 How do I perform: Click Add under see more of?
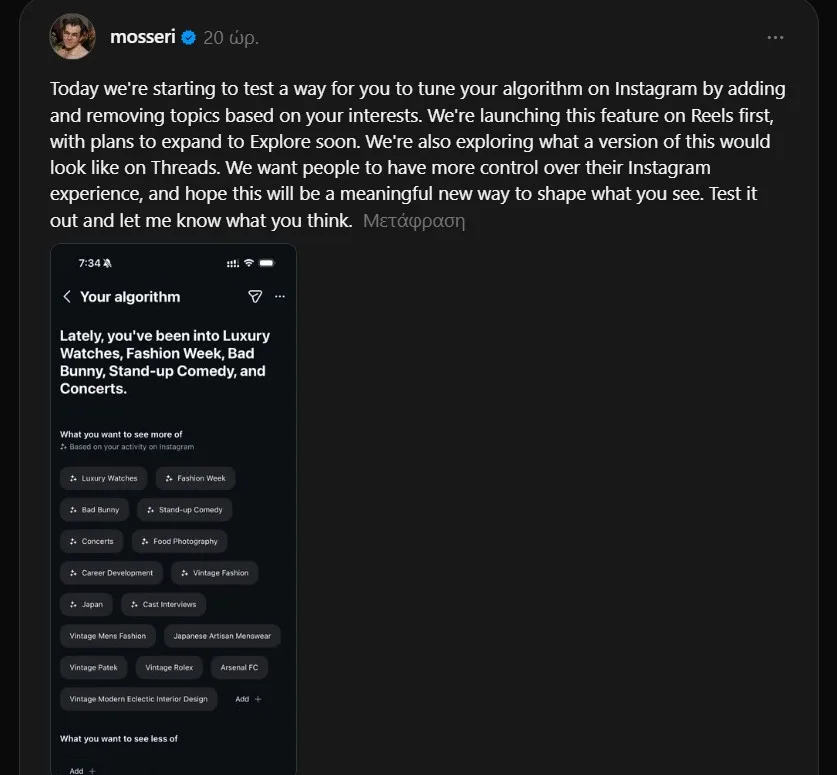(x=248, y=699)
